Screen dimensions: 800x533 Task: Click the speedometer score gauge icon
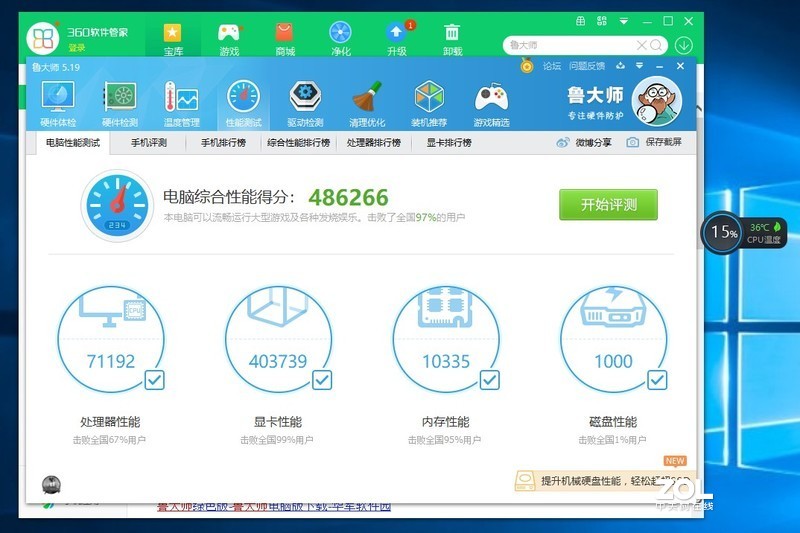click(x=117, y=206)
